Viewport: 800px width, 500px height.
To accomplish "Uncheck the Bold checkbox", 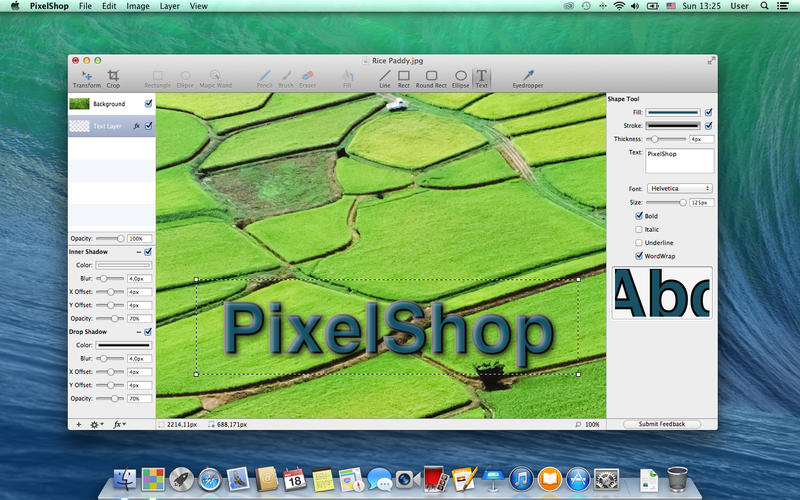I will 639,216.
